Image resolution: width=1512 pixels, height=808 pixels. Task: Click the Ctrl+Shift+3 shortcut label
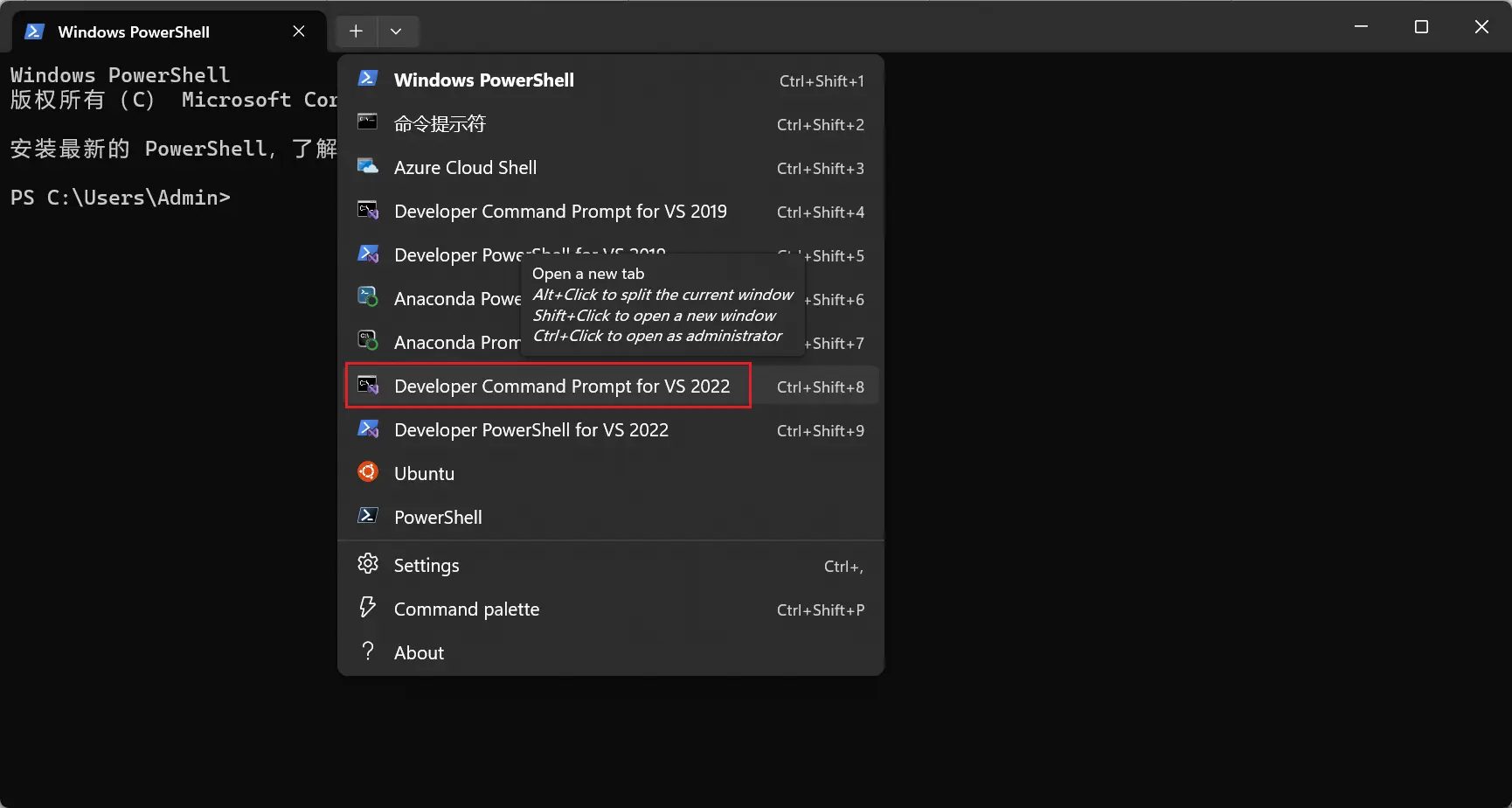tap(820, 168)
